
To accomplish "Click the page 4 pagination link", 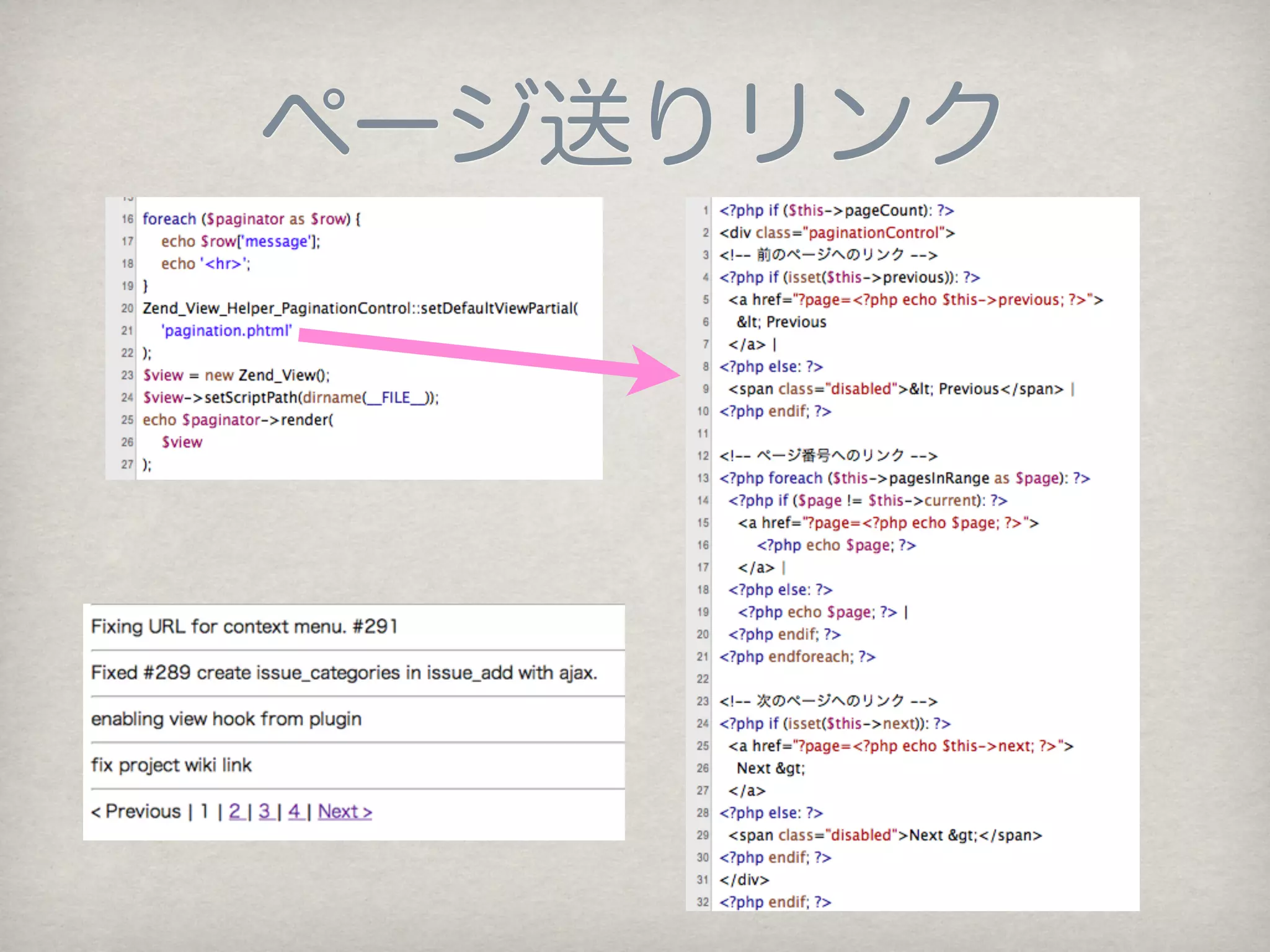I will click(x=294, y=811).
